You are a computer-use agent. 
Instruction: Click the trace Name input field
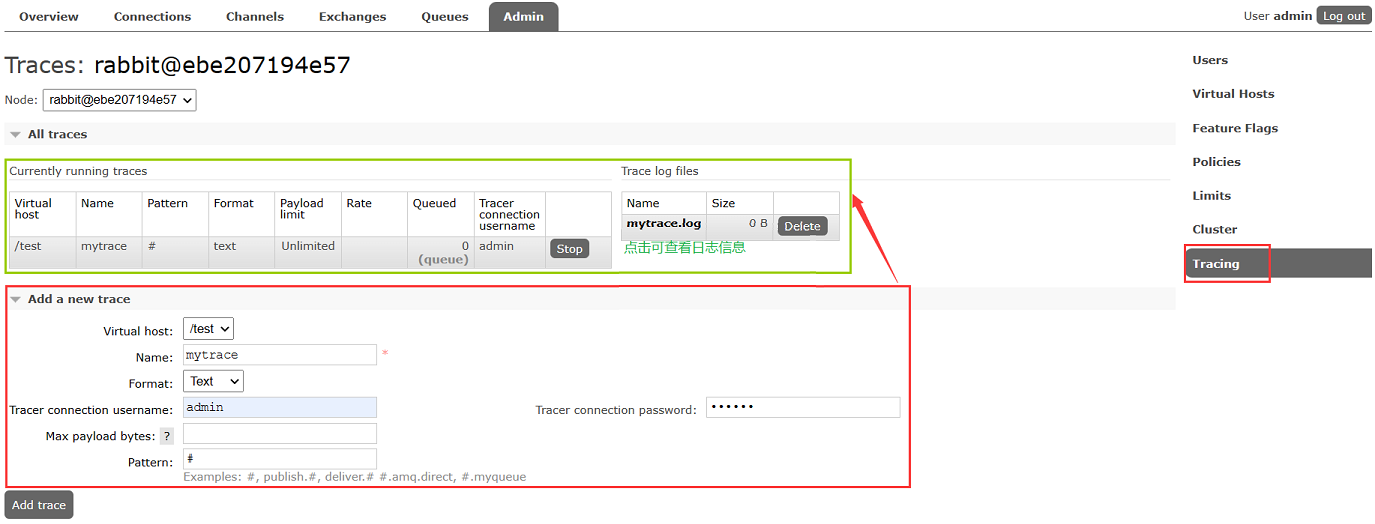click(x=280, y=355)
